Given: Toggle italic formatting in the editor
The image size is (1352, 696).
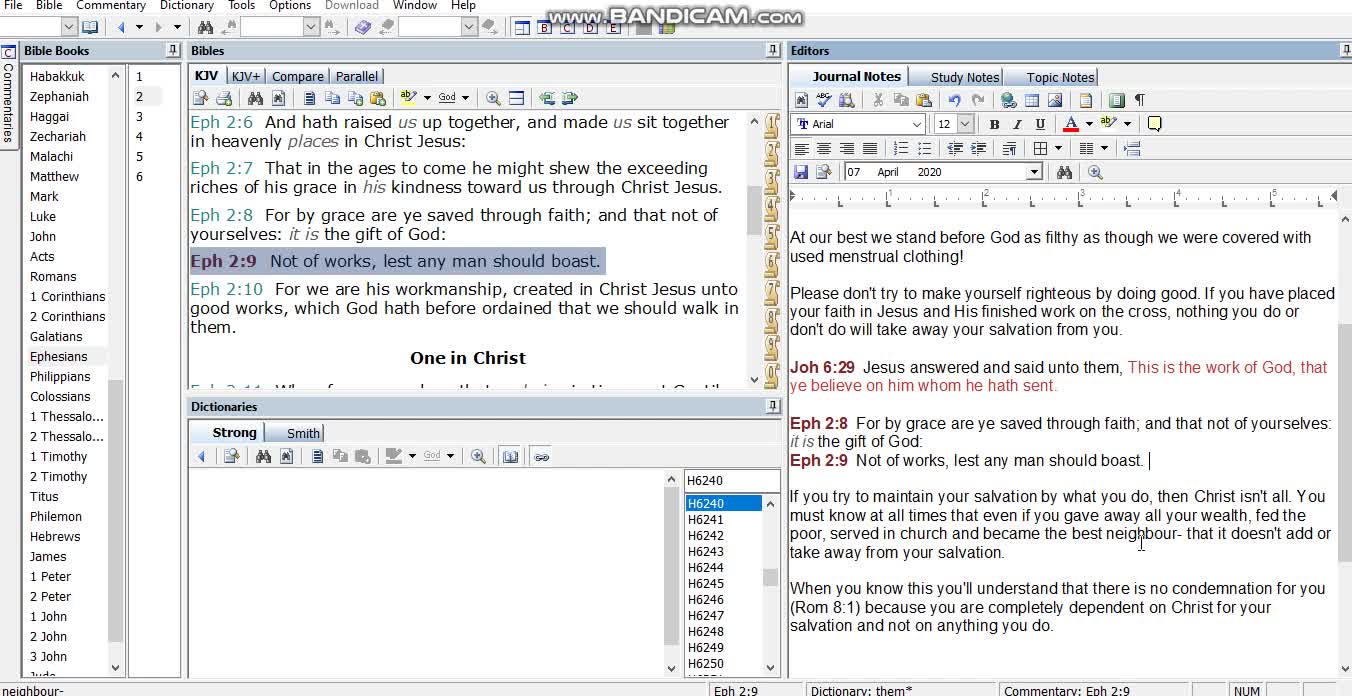Looking at the screenshot, I should 1017,124.
